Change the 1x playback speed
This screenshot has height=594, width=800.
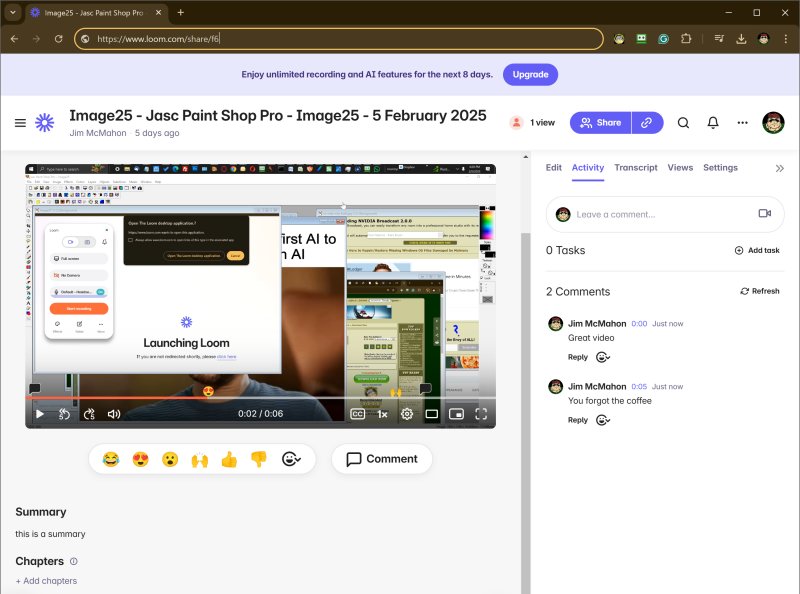coord(382,414)
